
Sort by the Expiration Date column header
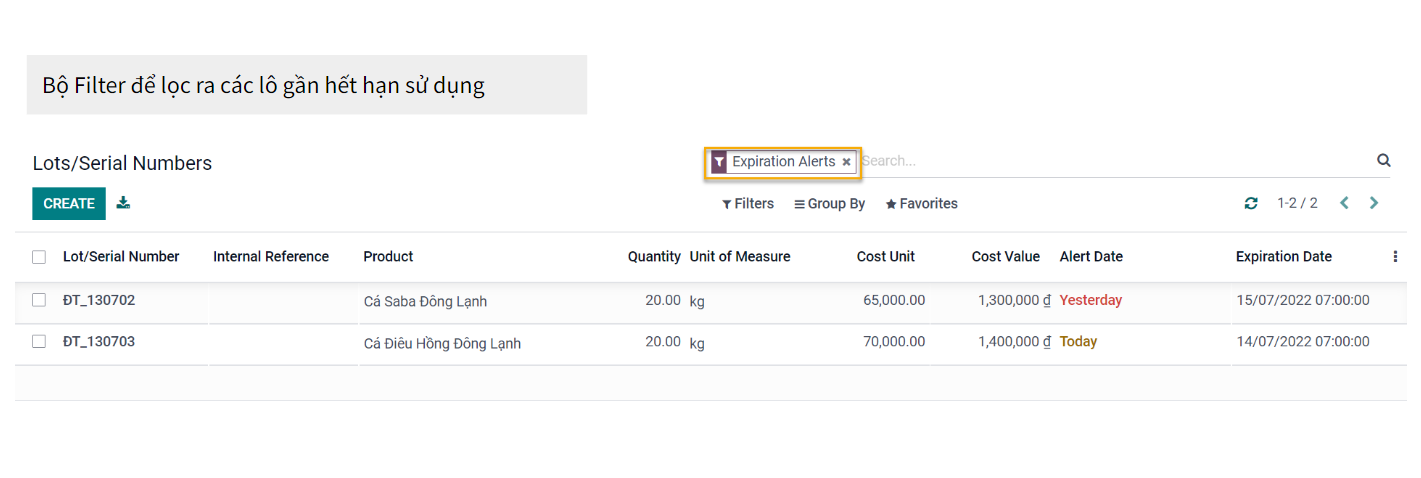pos(1283,257)
